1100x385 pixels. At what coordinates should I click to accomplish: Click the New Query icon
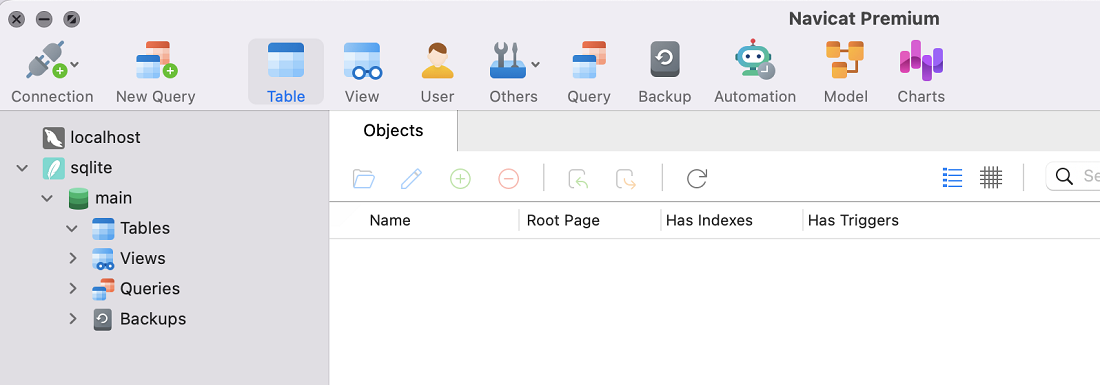(x=156, y=60)
